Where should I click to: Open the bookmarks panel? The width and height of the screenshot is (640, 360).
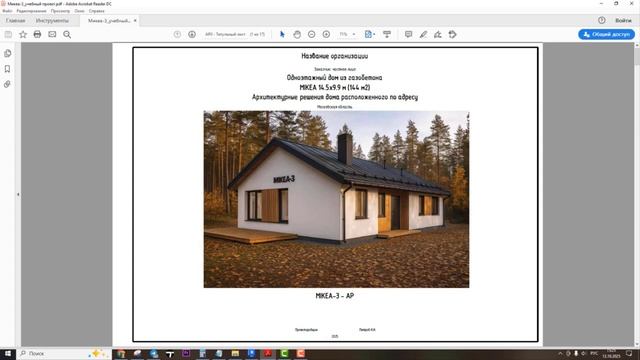pyautogui.click(x=7, y=69)
